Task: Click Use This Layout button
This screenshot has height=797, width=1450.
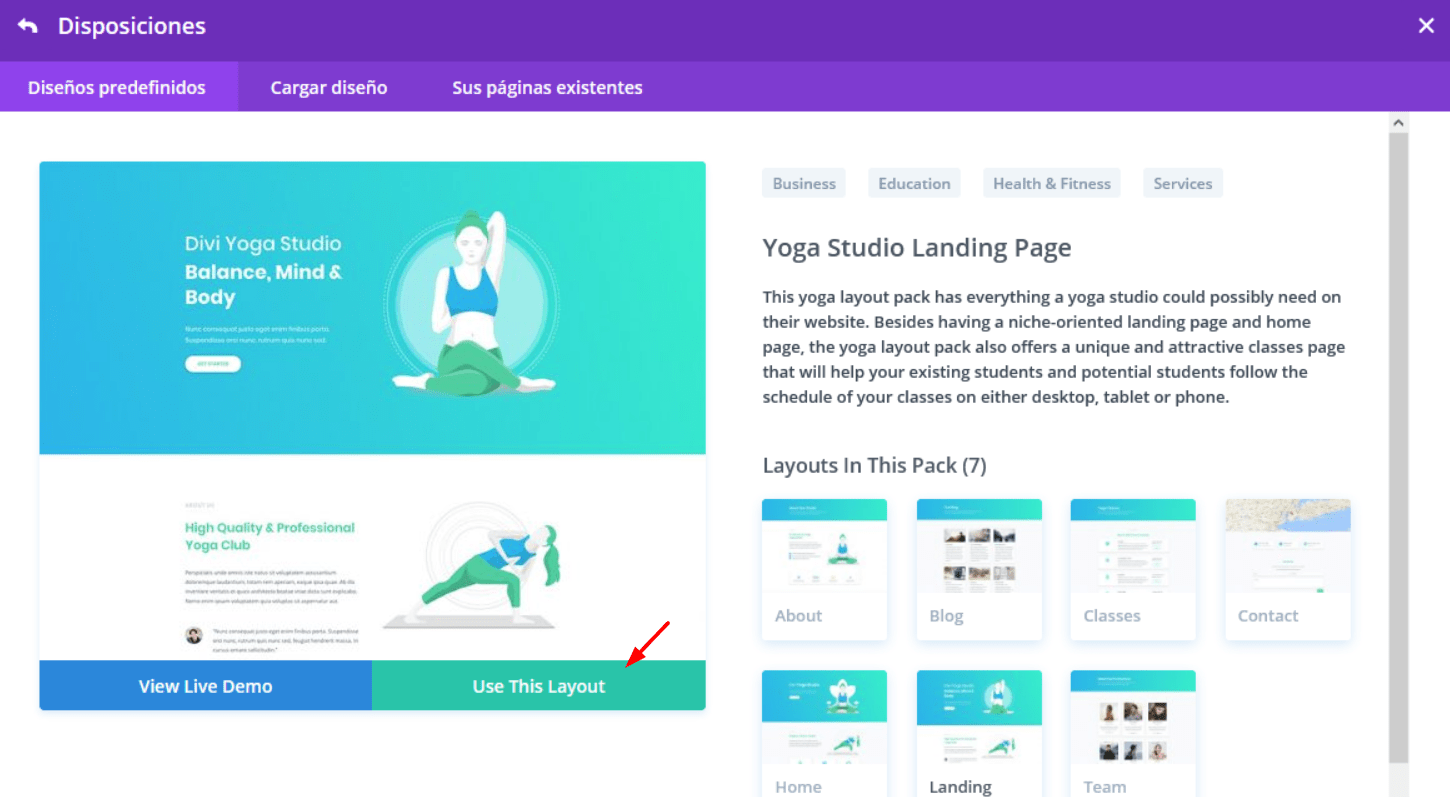Action: (539, 686)
